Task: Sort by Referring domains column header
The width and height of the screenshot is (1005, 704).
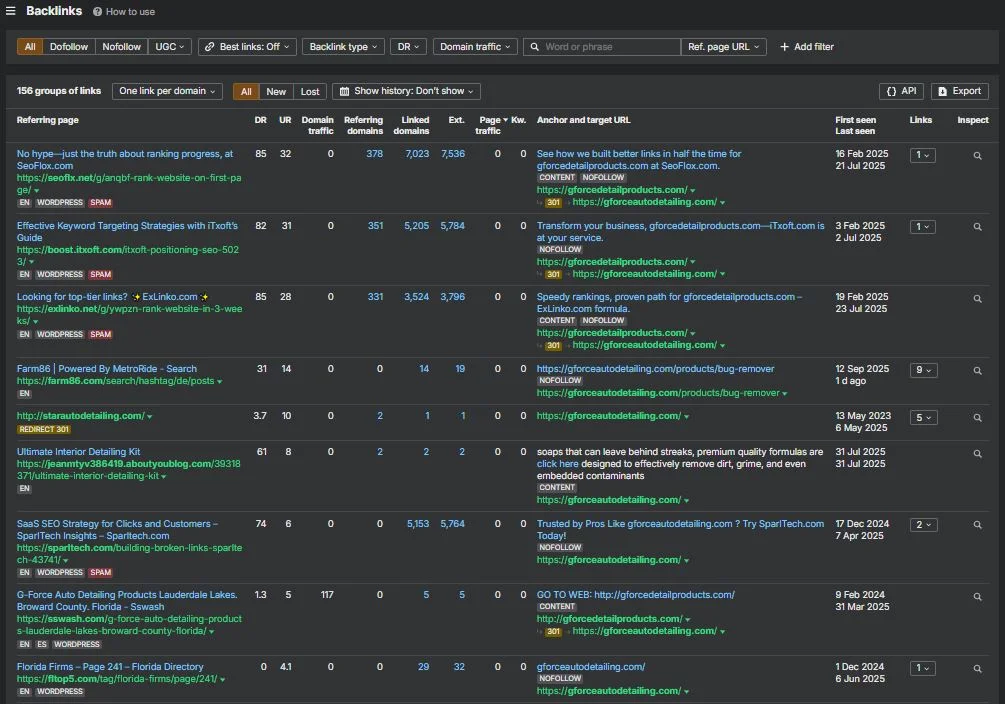Action: click(363, 125)
